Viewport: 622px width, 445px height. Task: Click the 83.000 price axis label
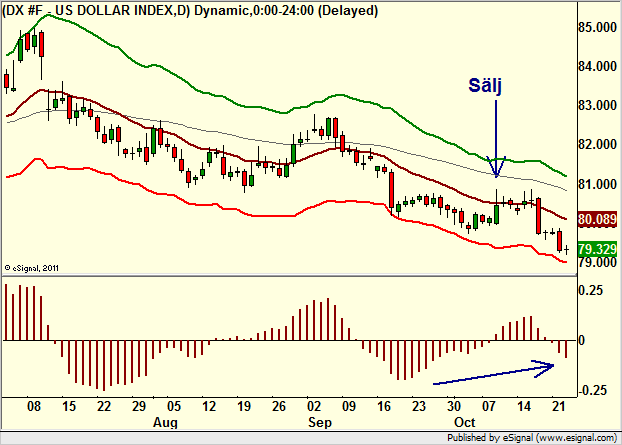tap(597, 106)
